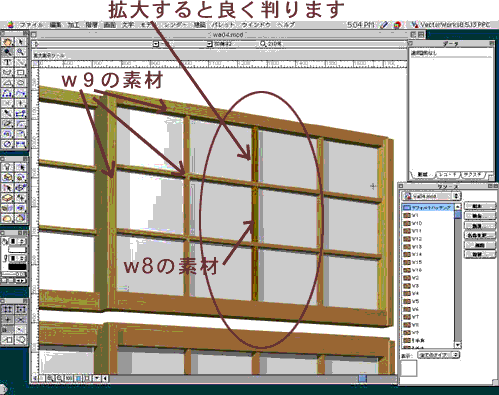Select the arrow selection tool
499x395 pixels.
[20, 42]
